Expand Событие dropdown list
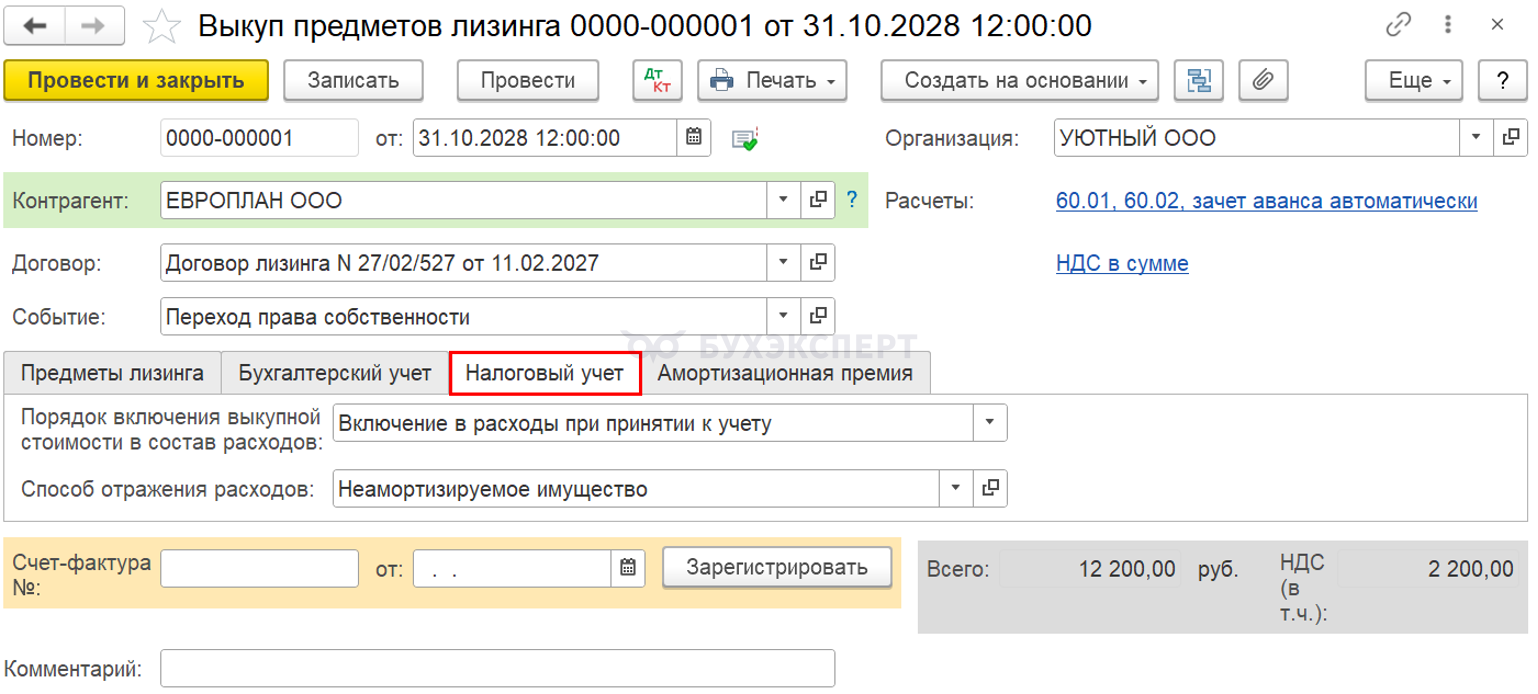 coord(783,317)
